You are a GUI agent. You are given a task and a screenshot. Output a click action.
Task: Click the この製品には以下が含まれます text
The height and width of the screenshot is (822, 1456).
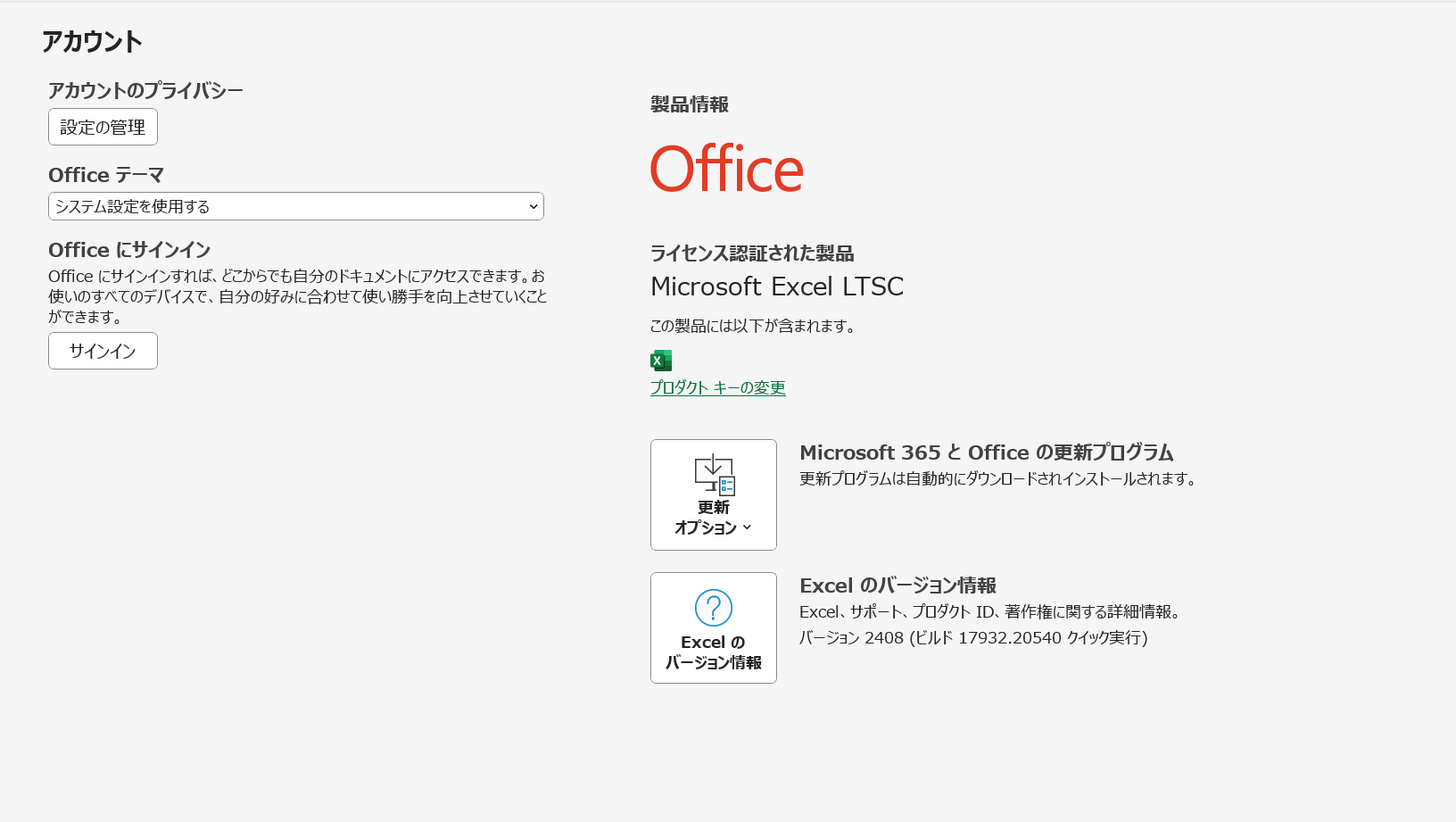754,327
